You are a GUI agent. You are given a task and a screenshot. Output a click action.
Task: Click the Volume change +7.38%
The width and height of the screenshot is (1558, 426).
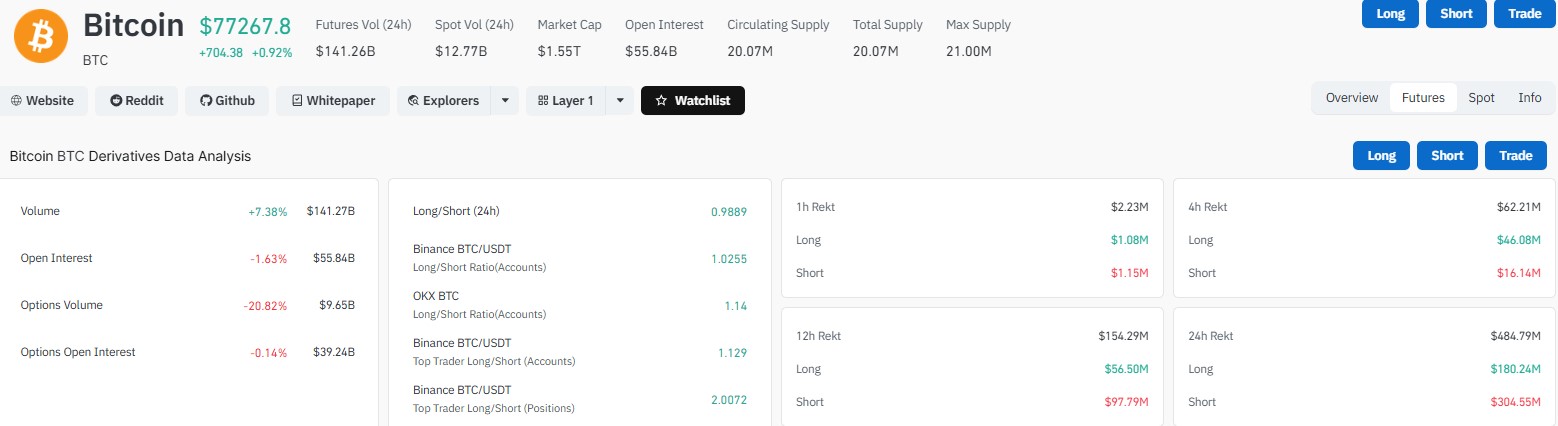coord(268,212)
